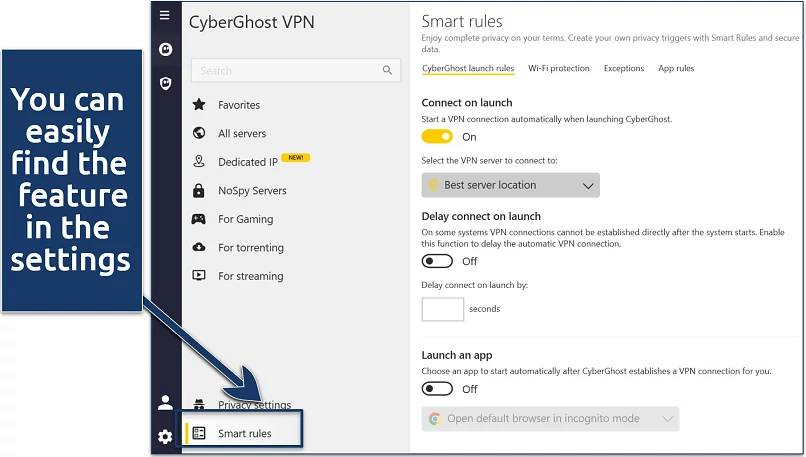Click the Launch an app heading
Viewport: 806px width, 457px height.
(x=457, y=355)
